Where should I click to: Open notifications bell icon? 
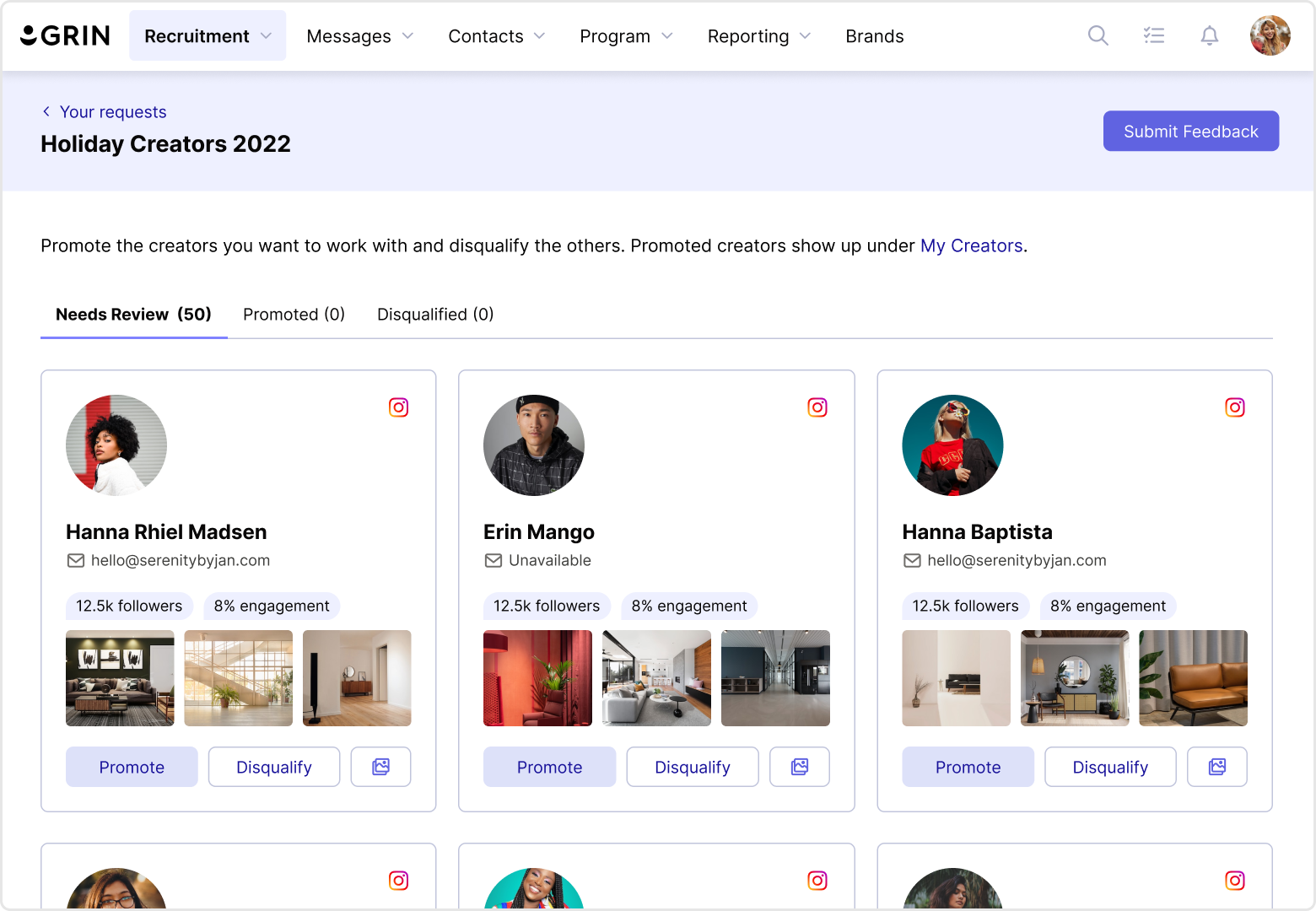(1210, 35)
